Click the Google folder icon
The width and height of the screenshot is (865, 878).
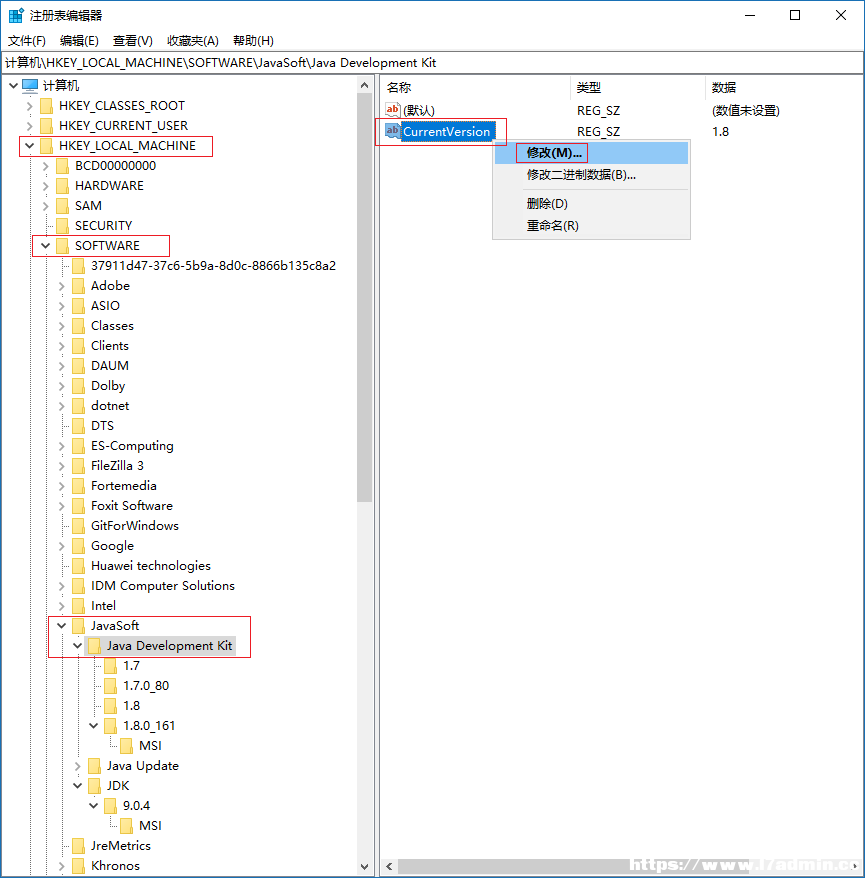coord(79,546)
